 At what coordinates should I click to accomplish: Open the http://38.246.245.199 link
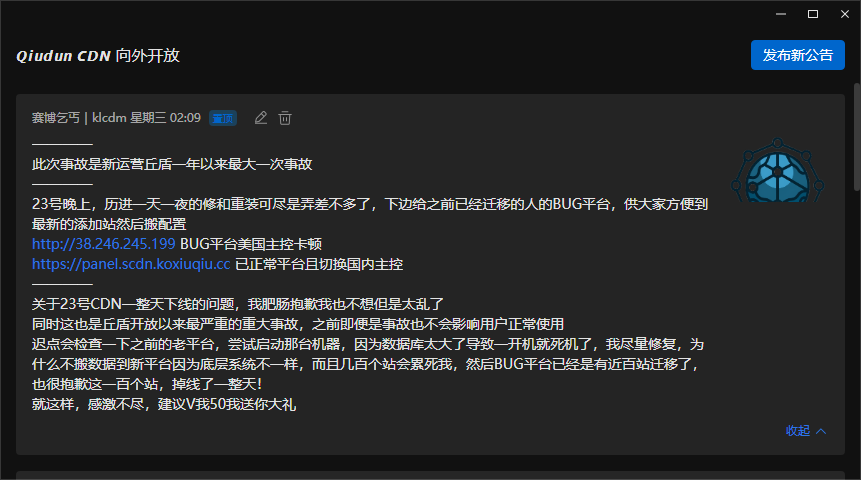[104, 244]
